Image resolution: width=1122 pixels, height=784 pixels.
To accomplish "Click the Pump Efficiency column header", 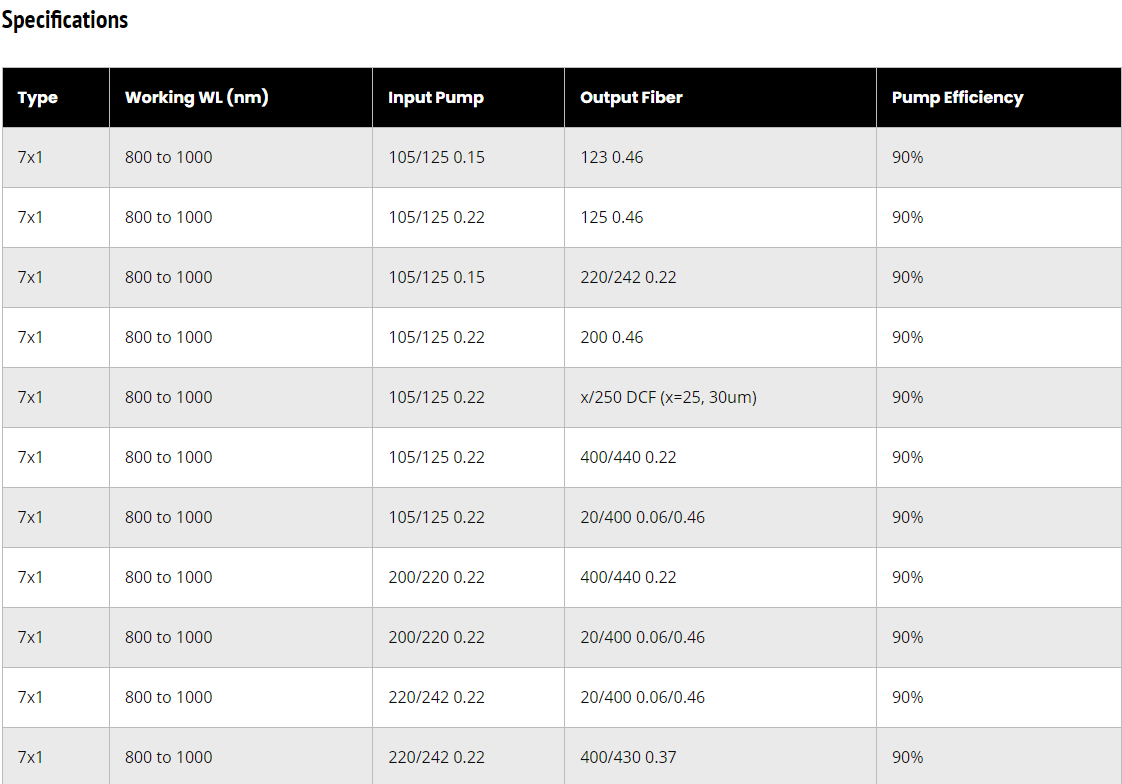I will point(957,98).
